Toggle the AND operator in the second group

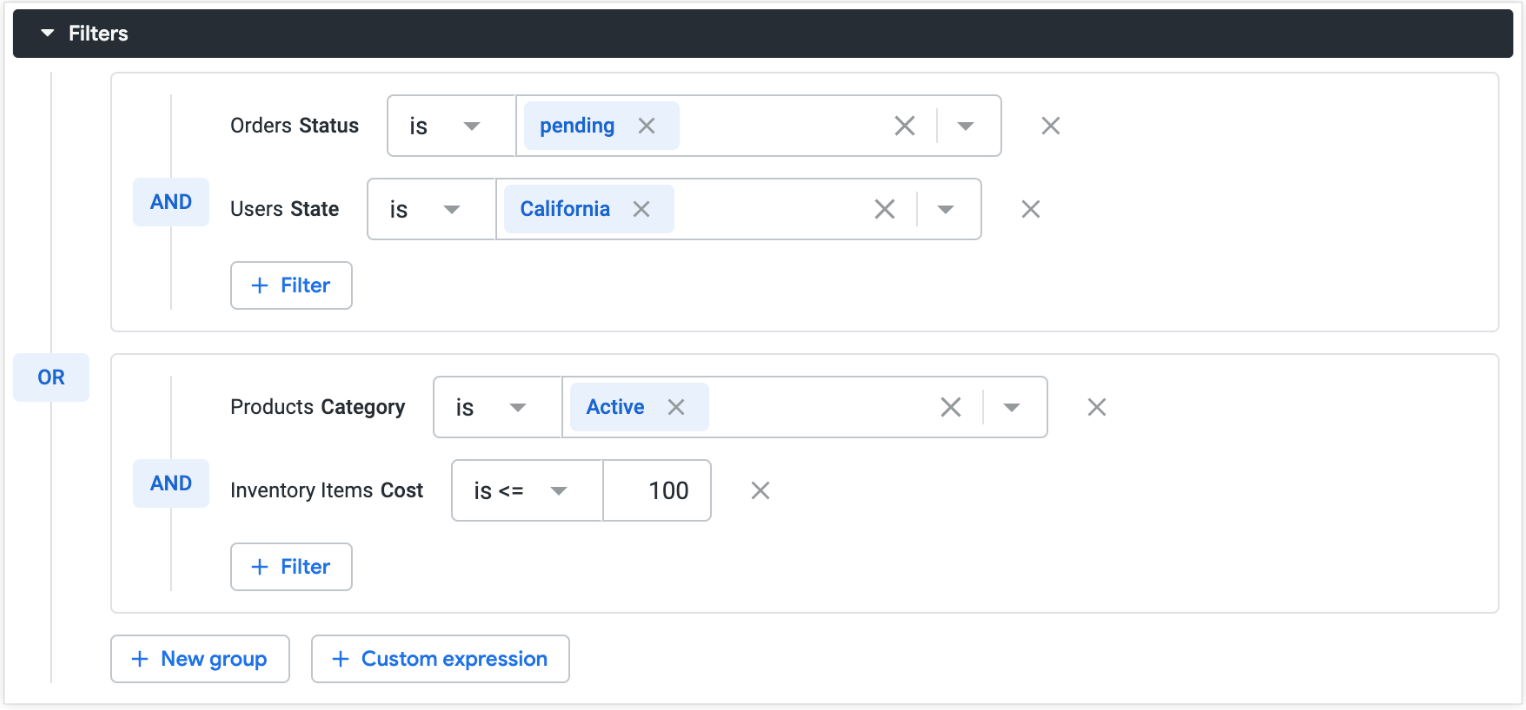[170, 483]
